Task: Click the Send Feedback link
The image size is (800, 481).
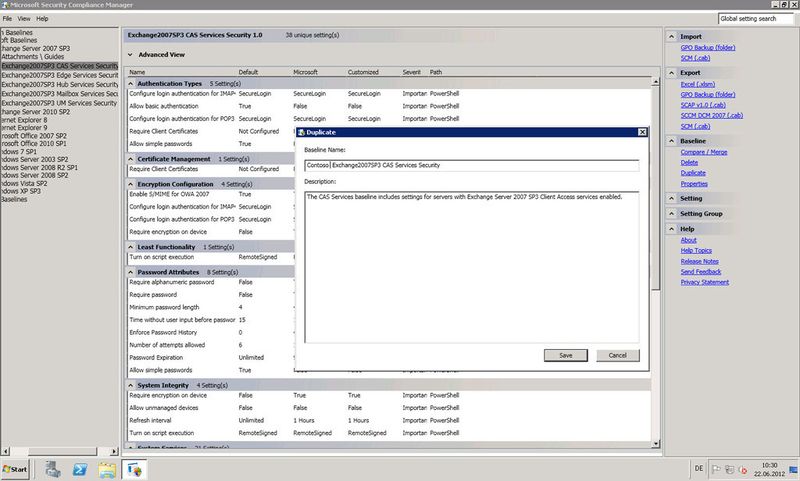Action: [x=701, y=272]
